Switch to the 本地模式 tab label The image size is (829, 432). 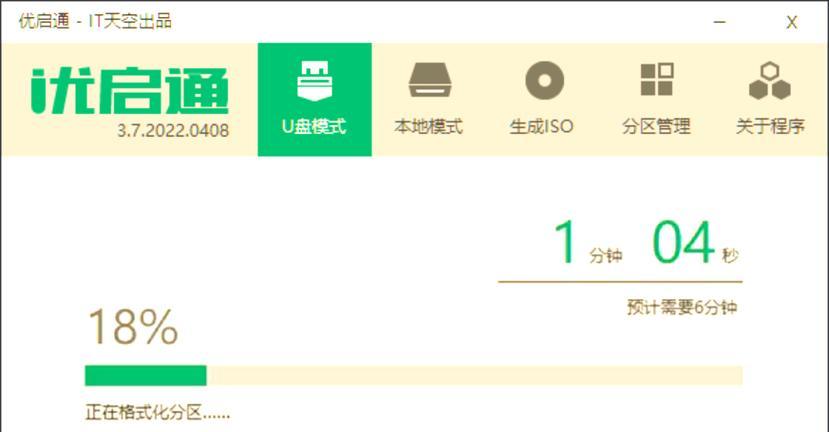428,126
